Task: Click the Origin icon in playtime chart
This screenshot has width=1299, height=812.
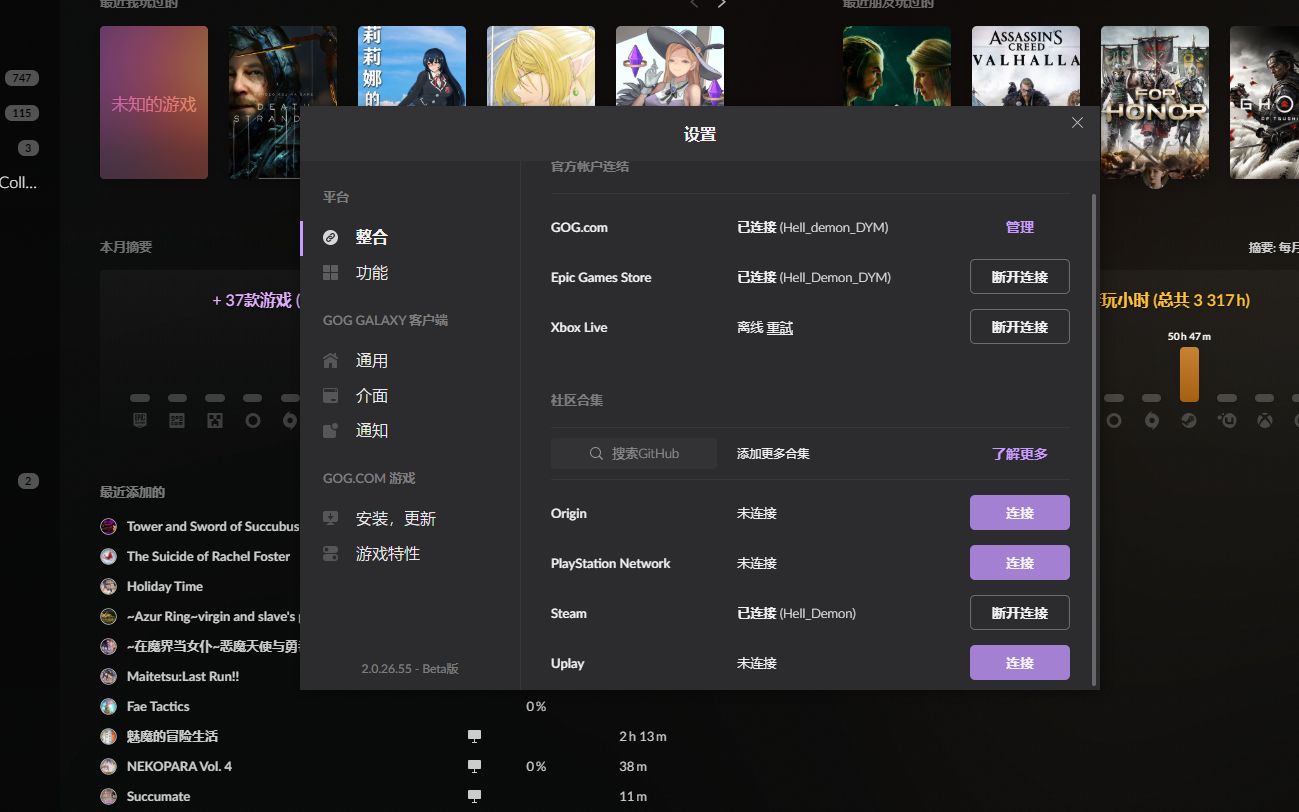Action: [x=1151, y=421]
